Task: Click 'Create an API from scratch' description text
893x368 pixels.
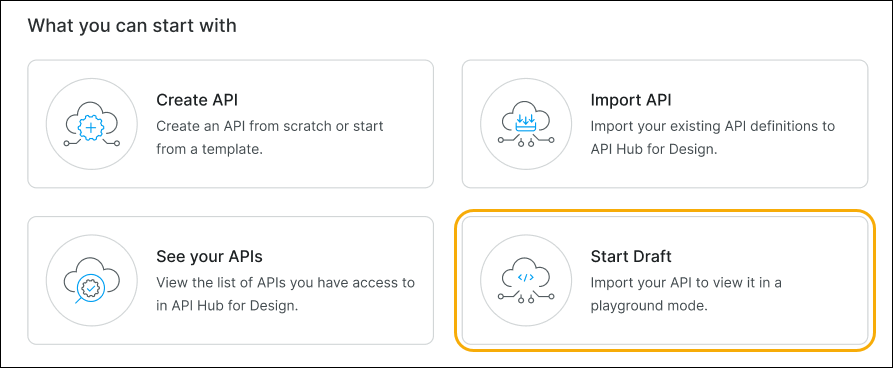Action: coord(270,138)
